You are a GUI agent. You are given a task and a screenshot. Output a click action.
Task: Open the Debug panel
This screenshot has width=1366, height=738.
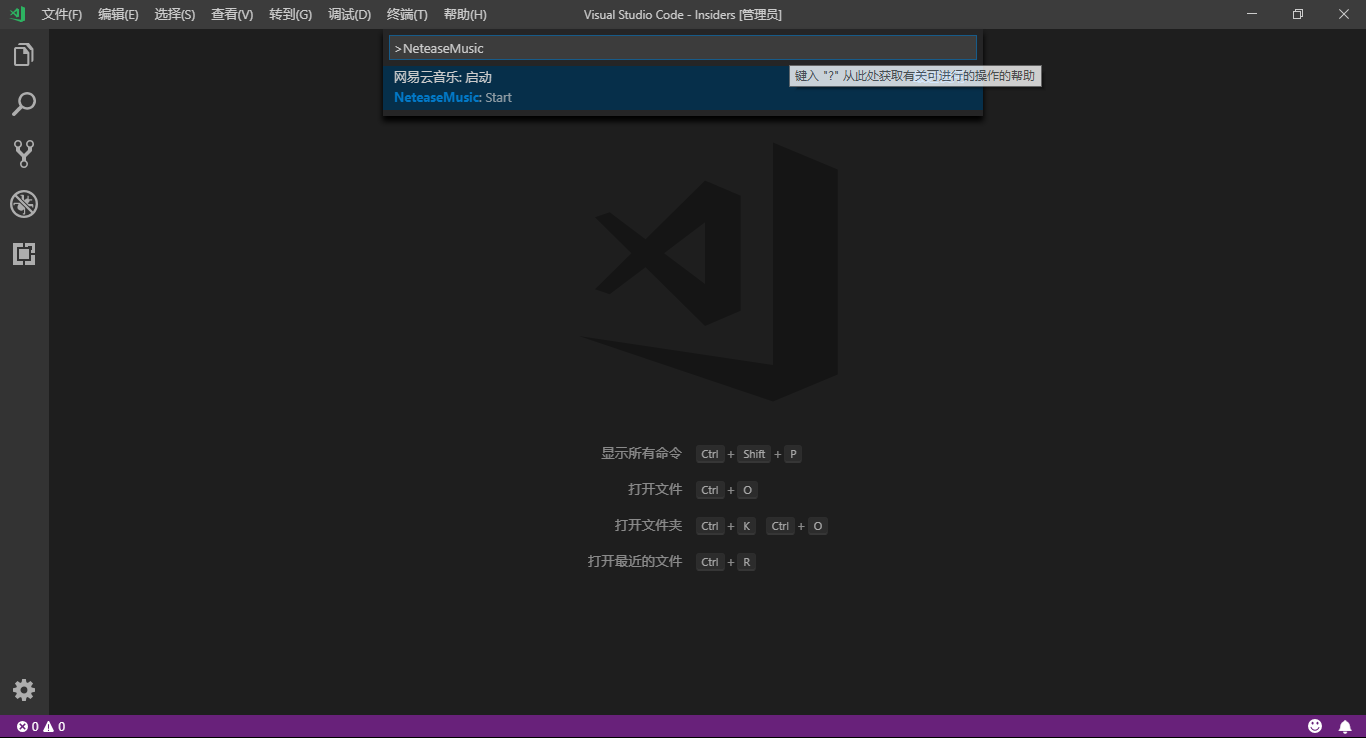point(24,204)
